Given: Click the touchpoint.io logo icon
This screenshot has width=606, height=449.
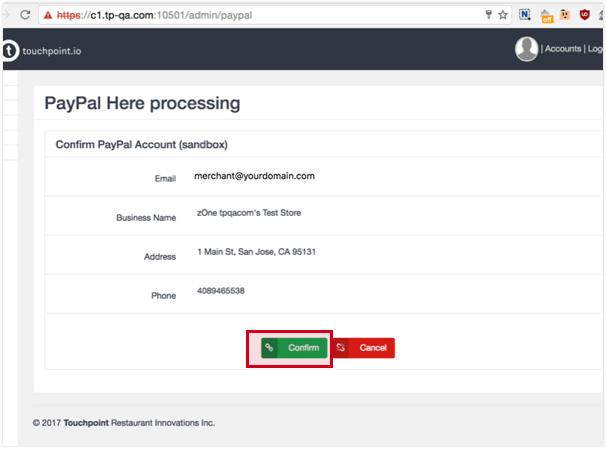Looking at the screenshot, I should click(10, 50).
